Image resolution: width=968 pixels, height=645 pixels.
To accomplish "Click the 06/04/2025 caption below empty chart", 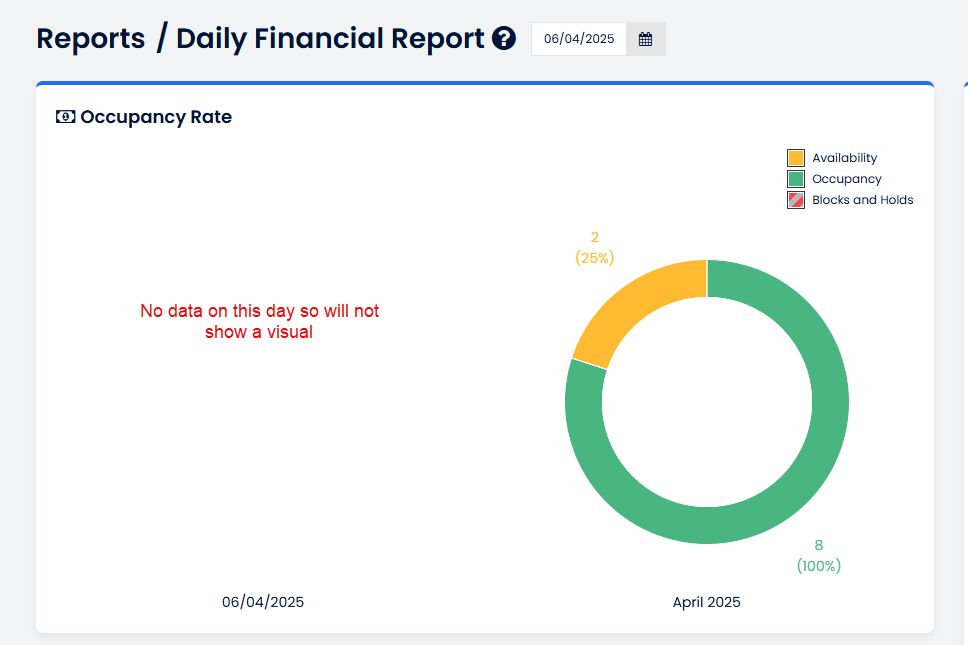I will 263,602.
